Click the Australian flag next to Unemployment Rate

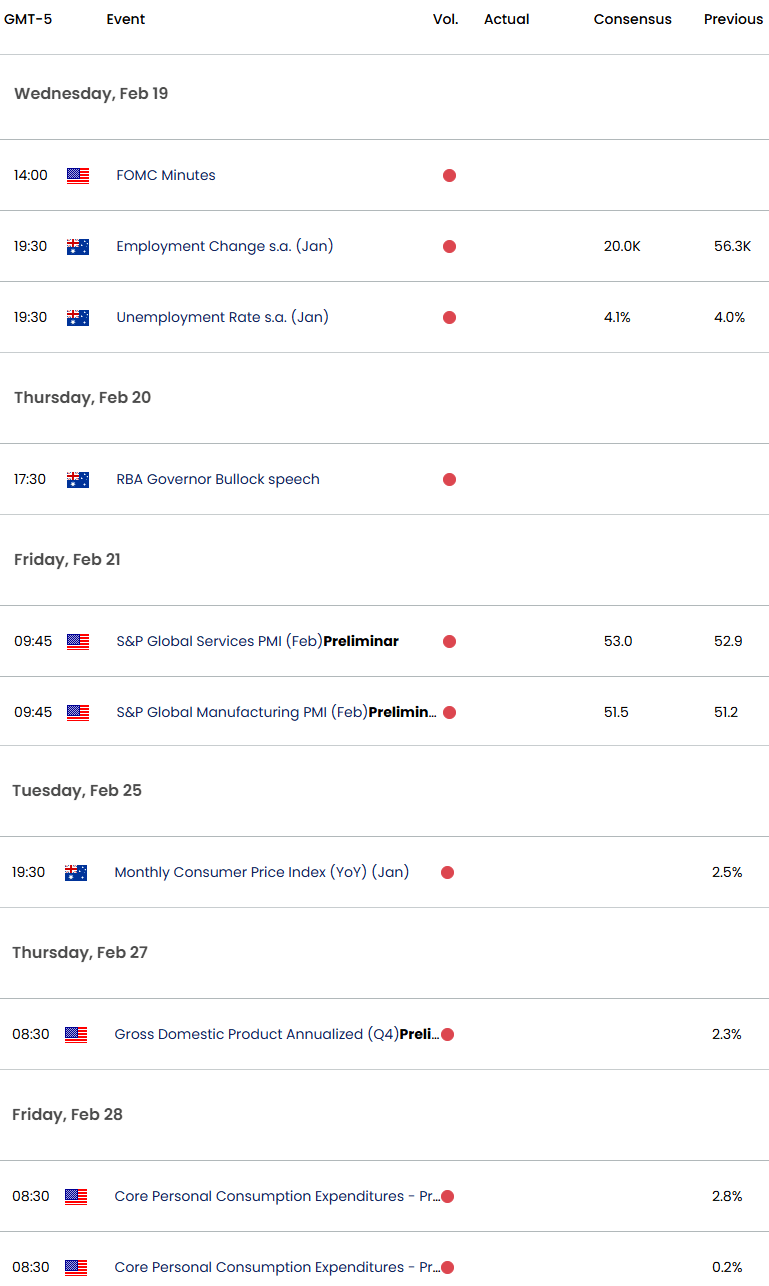pyautogui.click(x=77, y=317)
